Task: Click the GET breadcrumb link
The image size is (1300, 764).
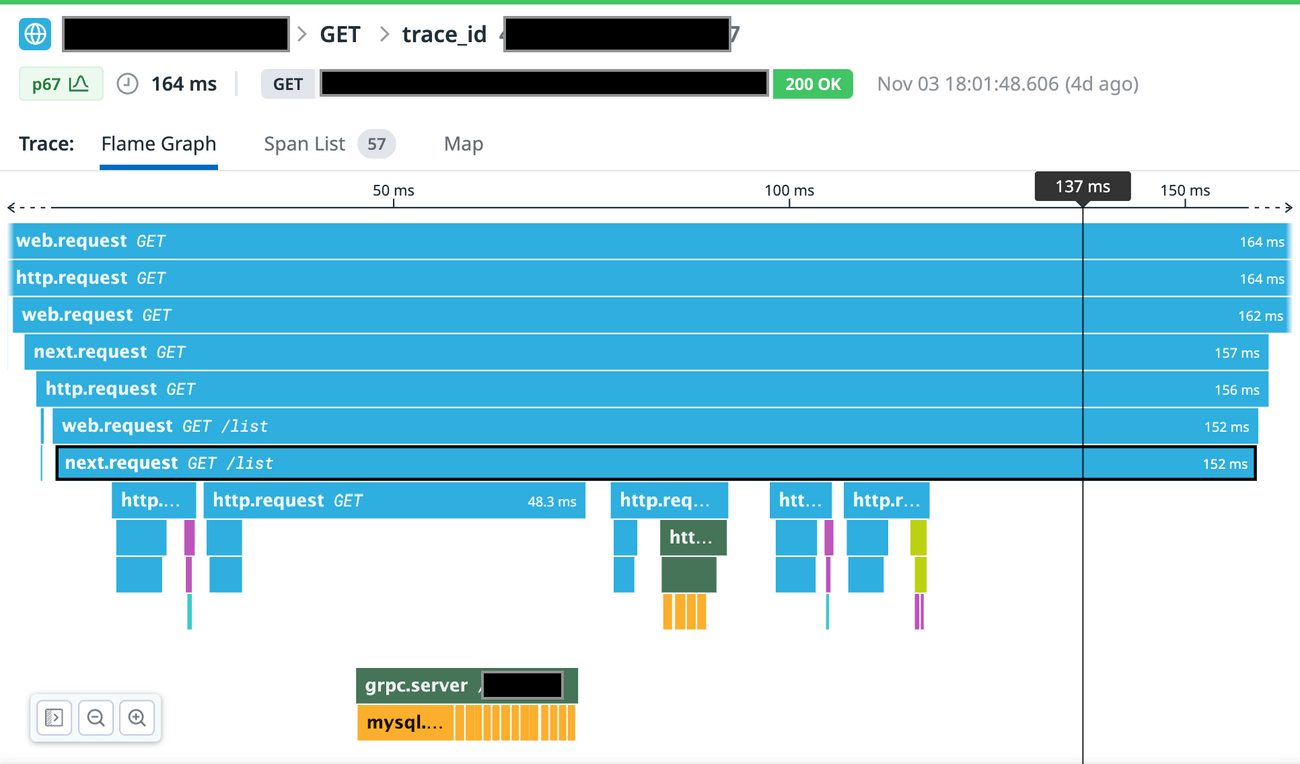Action: pyautogui.click(x=339, y=34)
